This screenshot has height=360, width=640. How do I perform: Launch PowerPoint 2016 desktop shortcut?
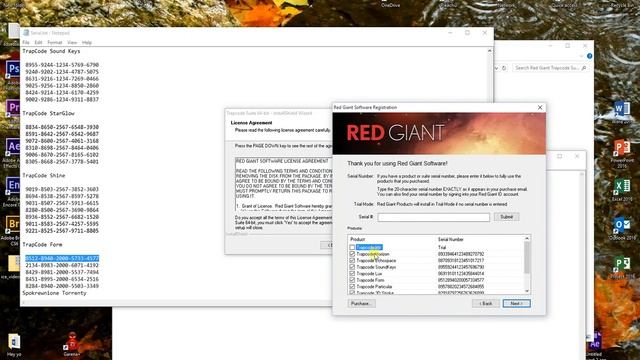point(622,148)
